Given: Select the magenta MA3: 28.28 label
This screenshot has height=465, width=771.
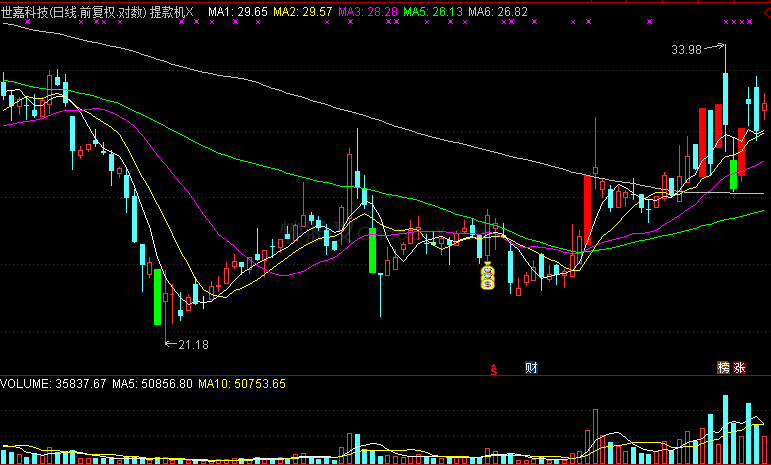Looking at the screenshot, I should pyautogui.click(x=368, y=12).
